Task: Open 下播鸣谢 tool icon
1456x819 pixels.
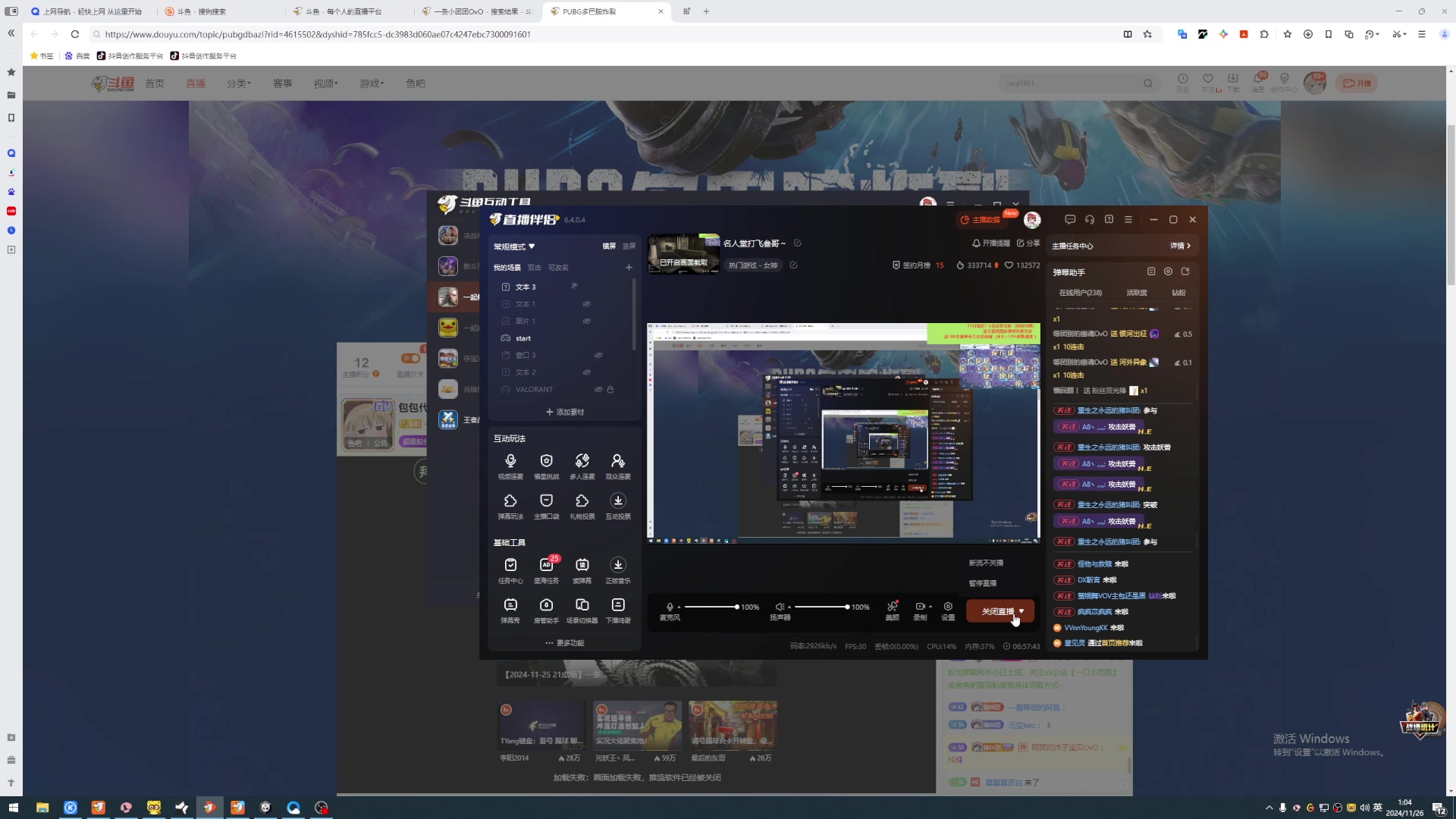Action: (618, 610)
